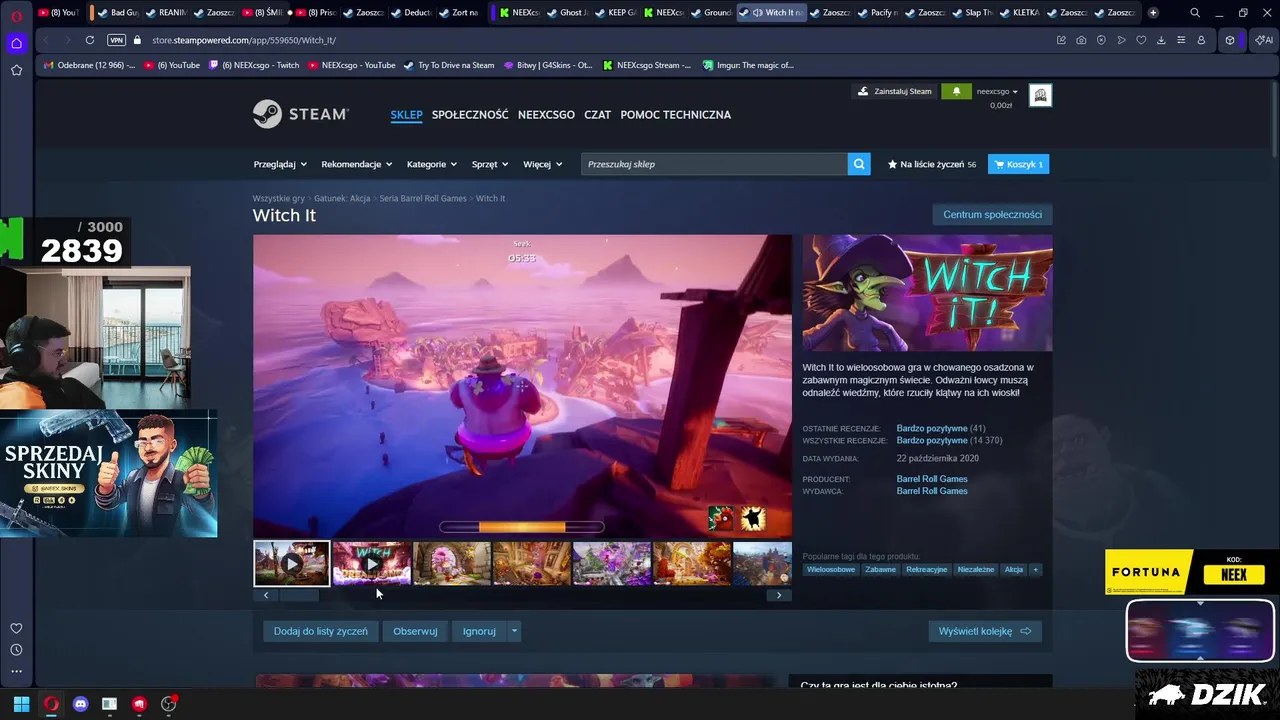This screenshot has width=1280, height=720.
Task: Click Opera icon in taskbar
Action: point(51,704)
